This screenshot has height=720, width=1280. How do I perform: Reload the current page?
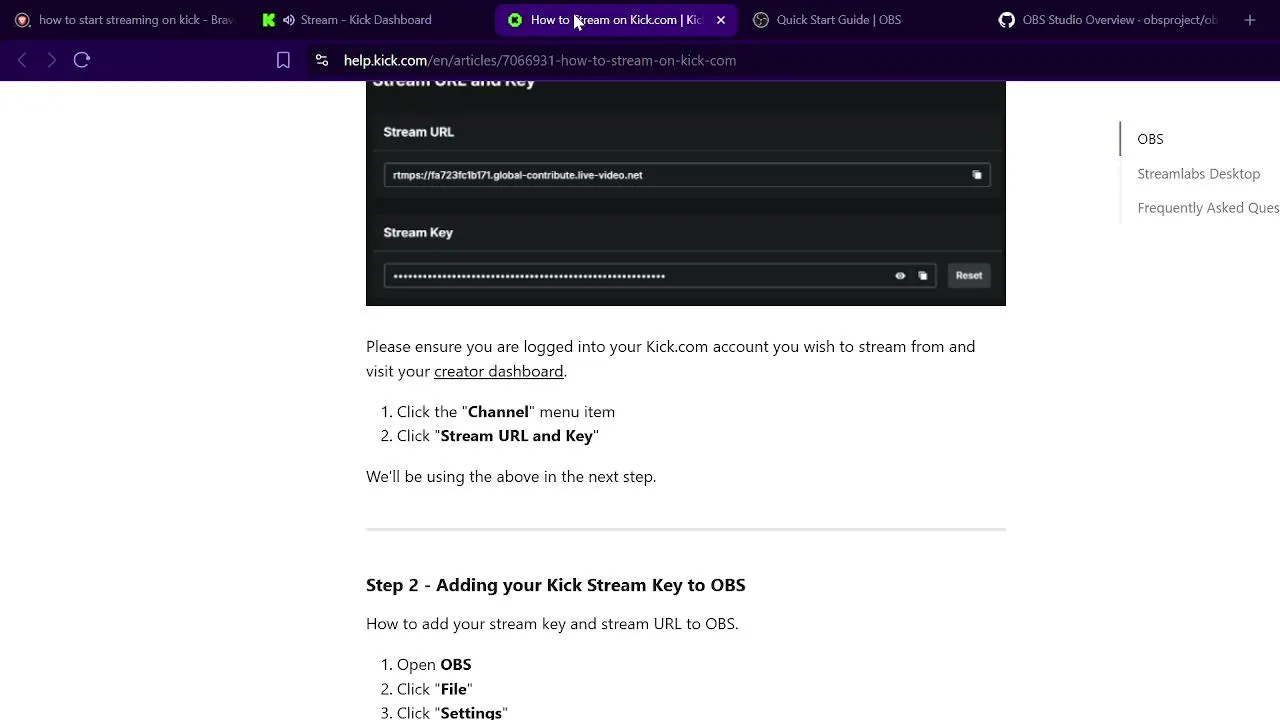(82, 60)
